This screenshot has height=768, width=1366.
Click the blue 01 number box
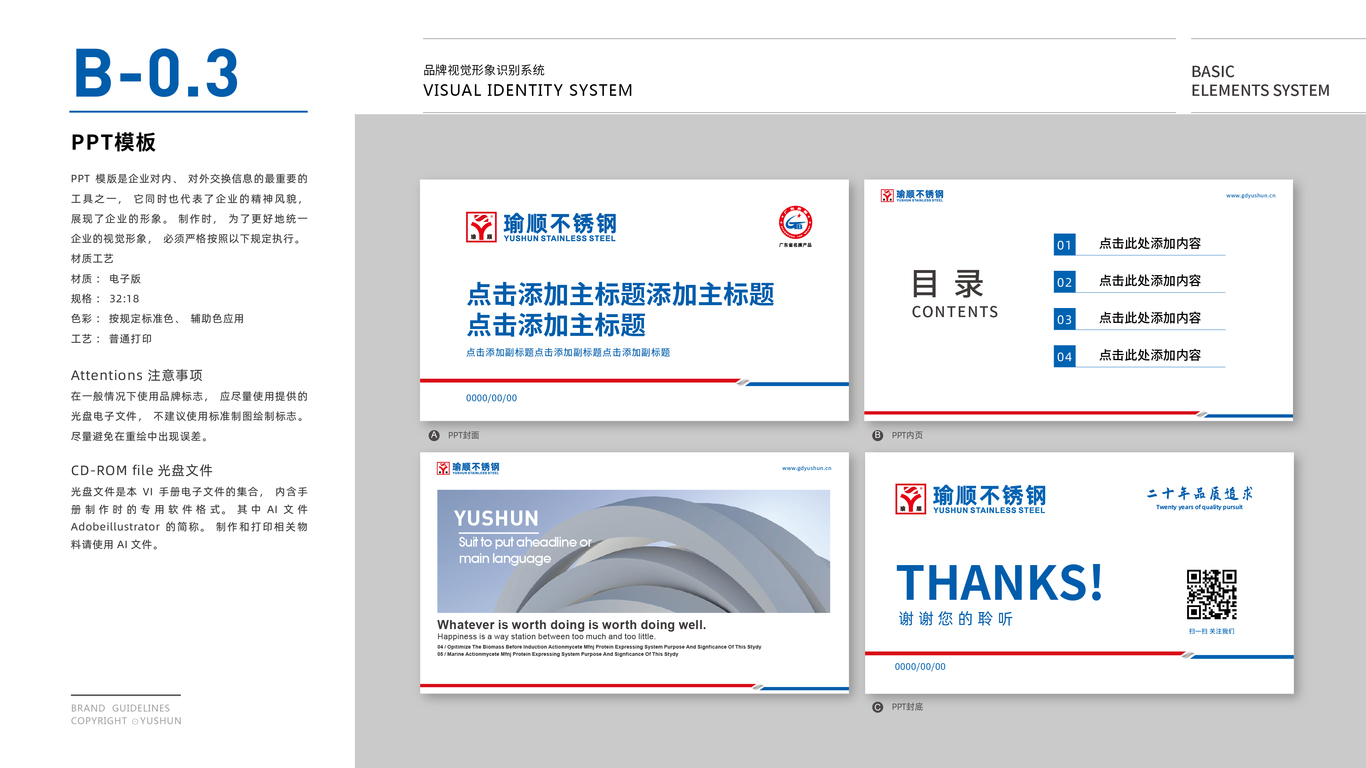(x=1064, y=245)
